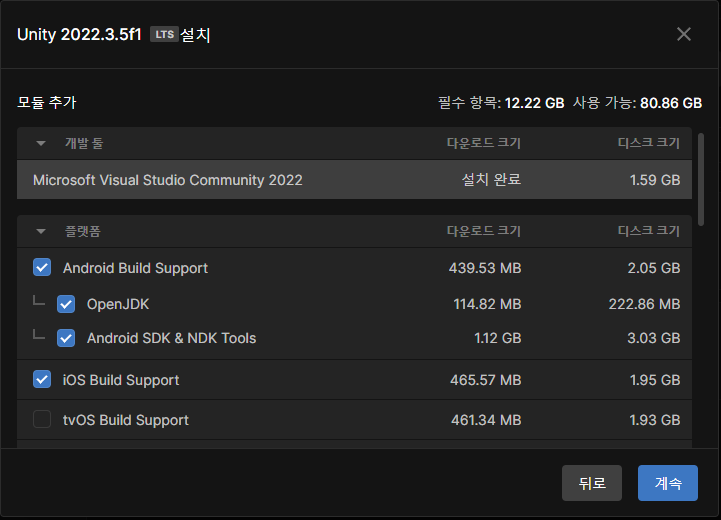721x520 pixels.
Task: Click 1.59 GB Visual Studio disk size
Action: pos(655,180)
